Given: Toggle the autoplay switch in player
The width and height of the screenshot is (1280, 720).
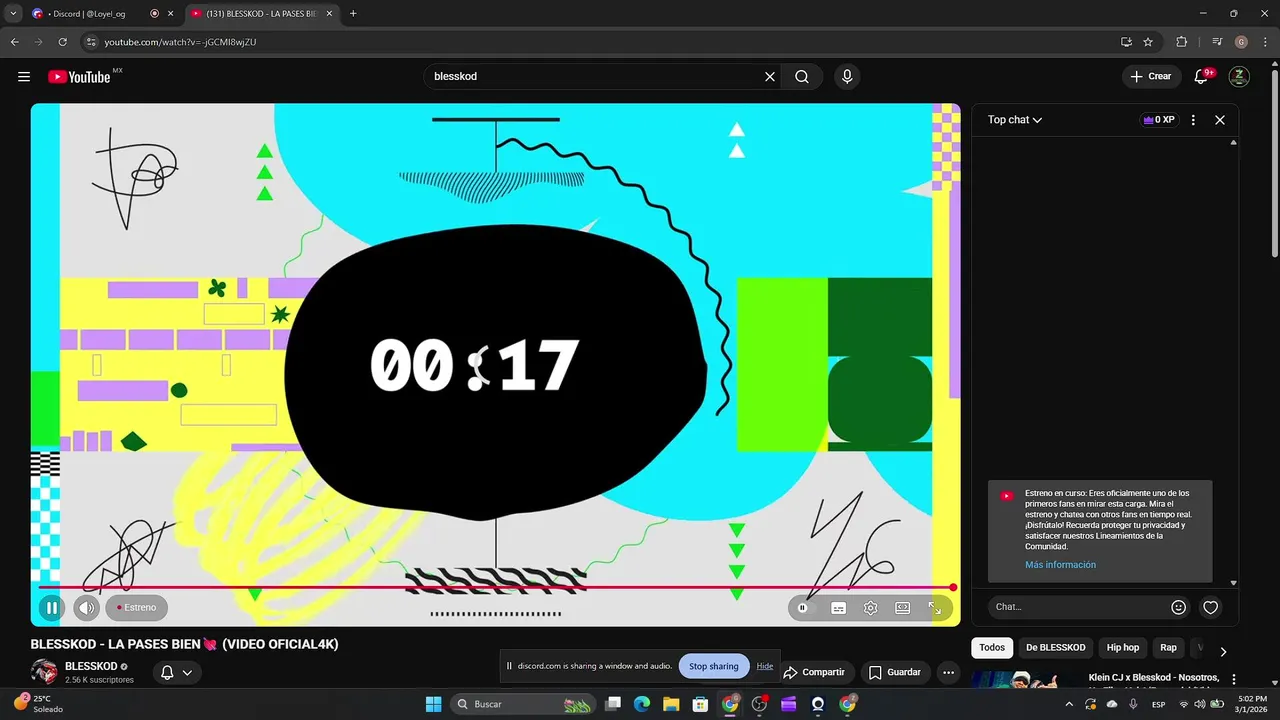Looking at the screenshot, I should tap(803, 607).
